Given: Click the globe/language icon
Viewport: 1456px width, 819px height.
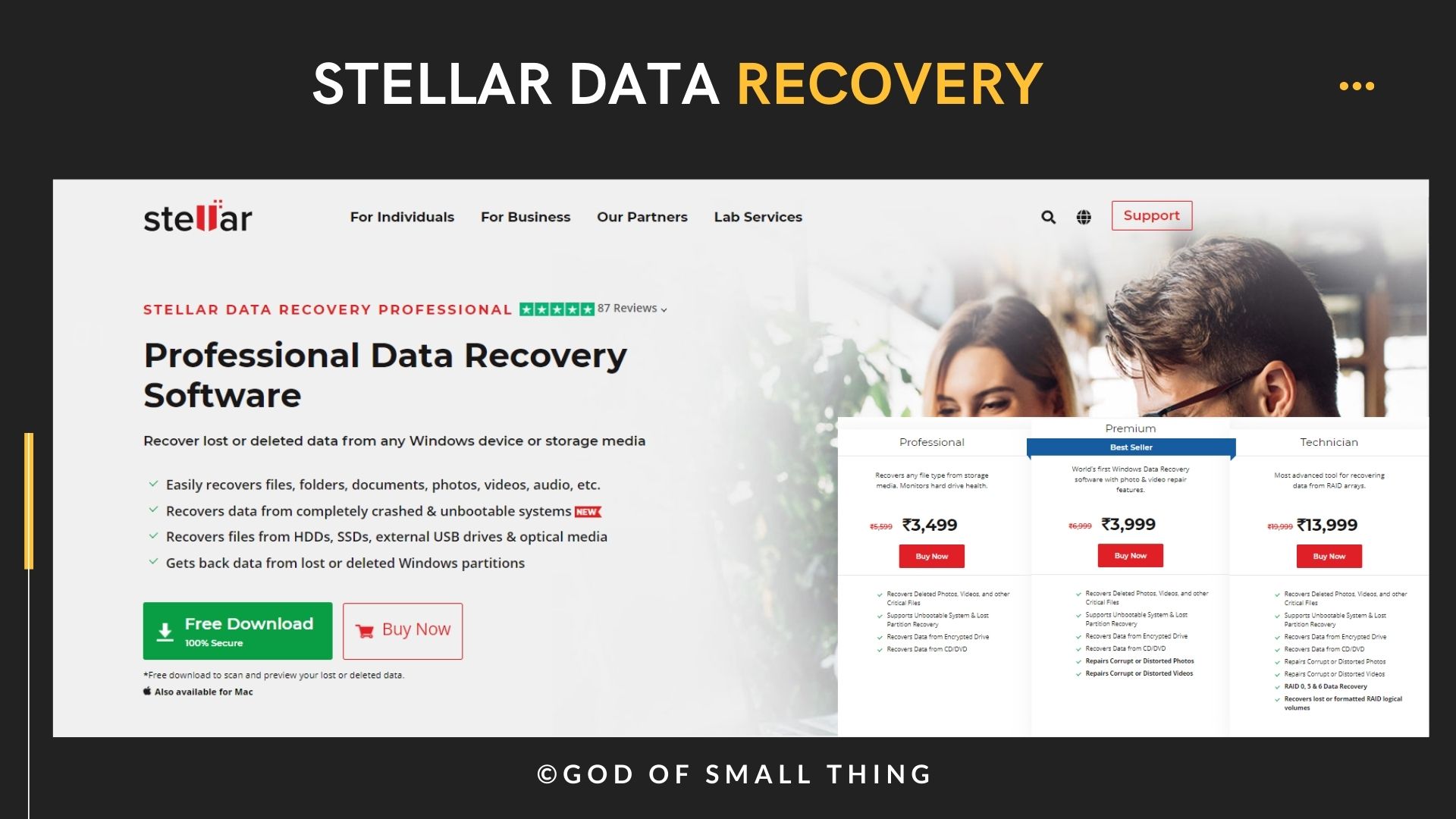Looking at the screenshot, I should (x=1084, y=216).
